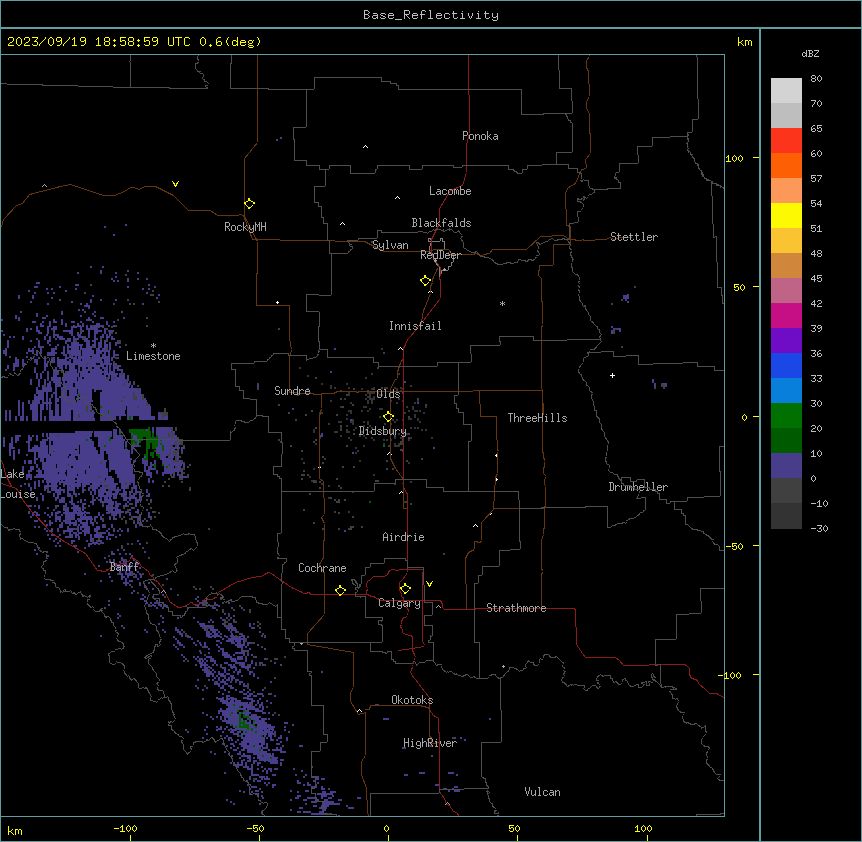This screenshot has height=842, width=862.
Task: Click the Sylvan town label
Action: click(390, 245)
